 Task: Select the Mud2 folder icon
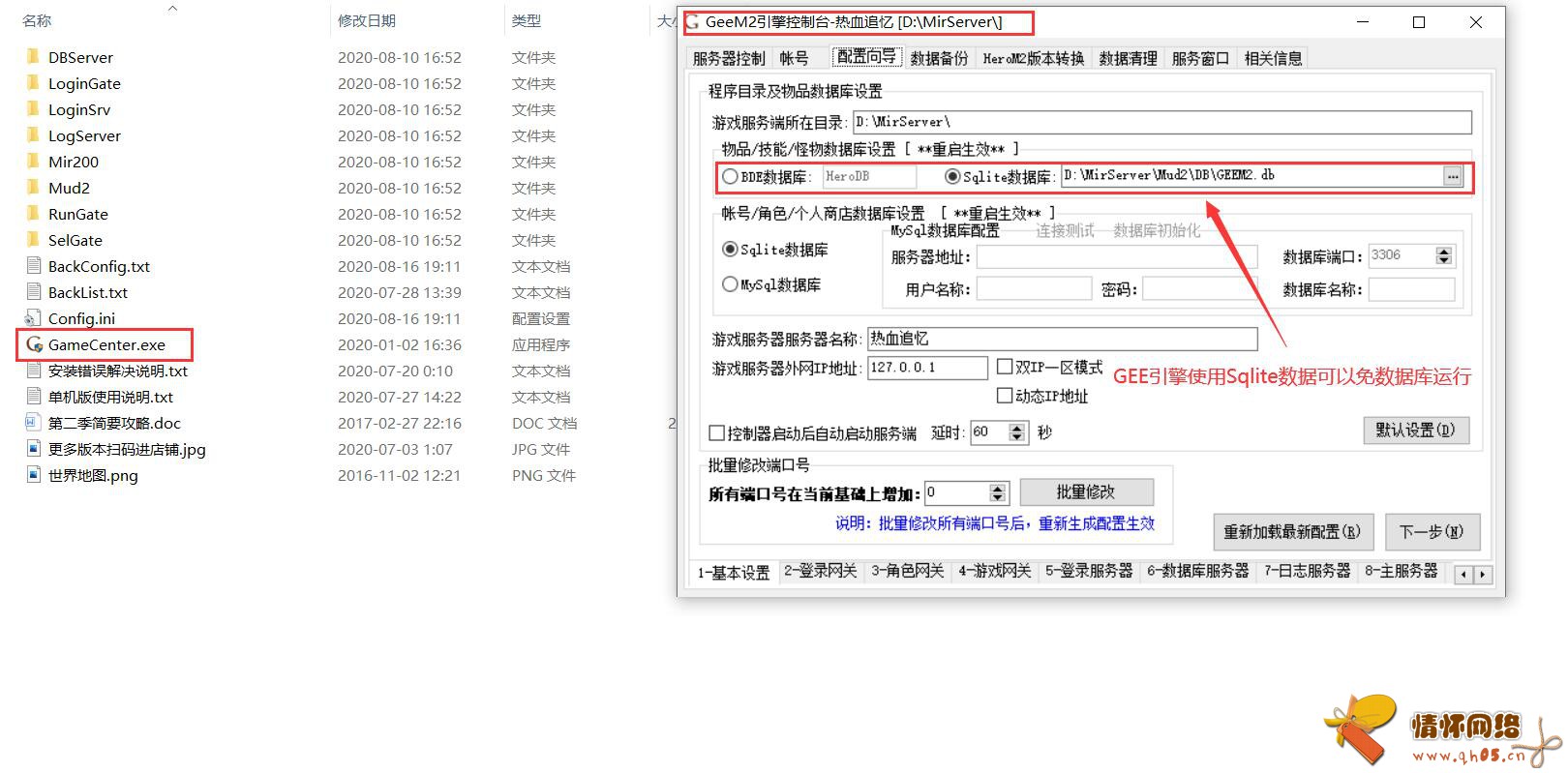coord(34,188)
